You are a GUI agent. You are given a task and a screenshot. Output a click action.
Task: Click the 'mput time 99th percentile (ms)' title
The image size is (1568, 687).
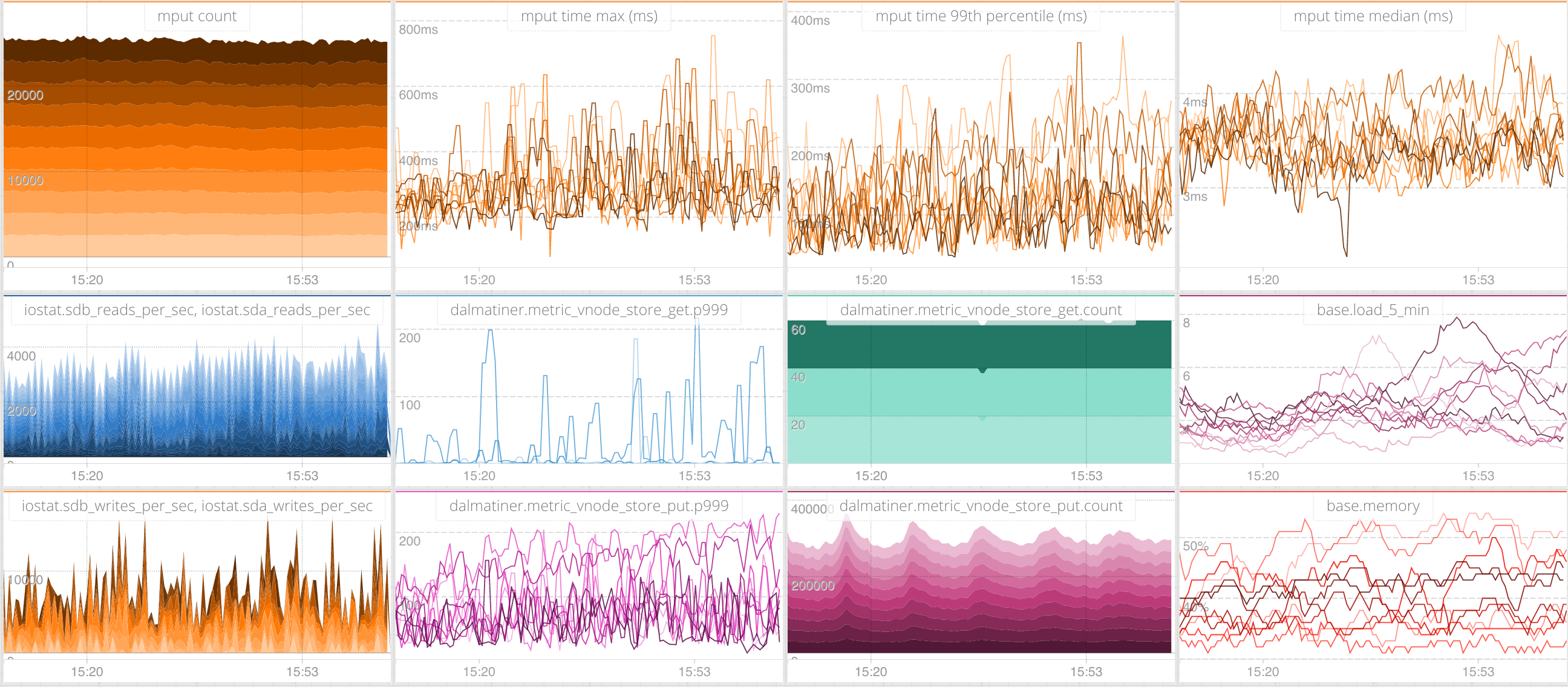tap(981, 16)
